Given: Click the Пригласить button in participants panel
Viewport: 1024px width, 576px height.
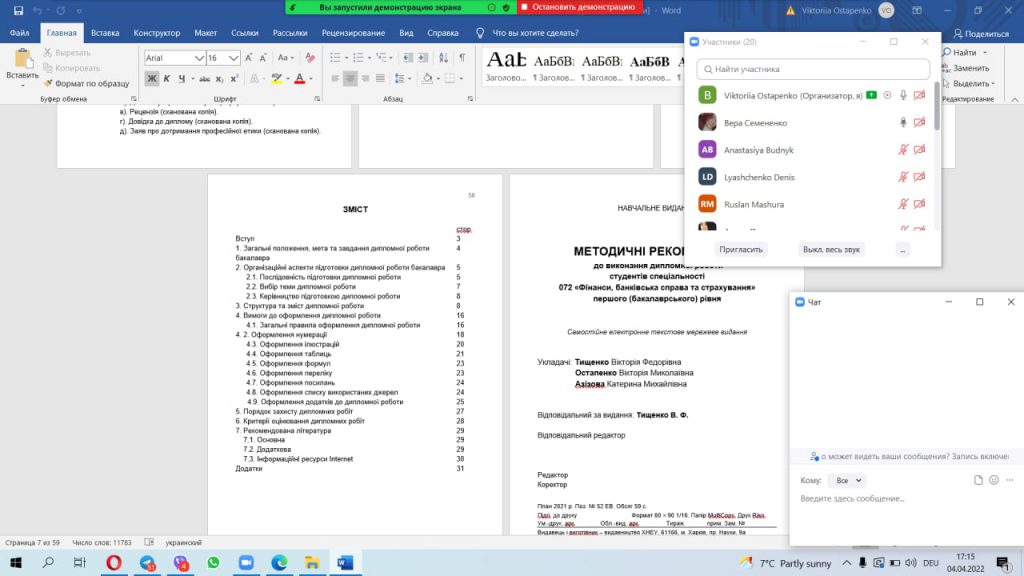Looking at the screenshot, I should [x=741, y=249].
